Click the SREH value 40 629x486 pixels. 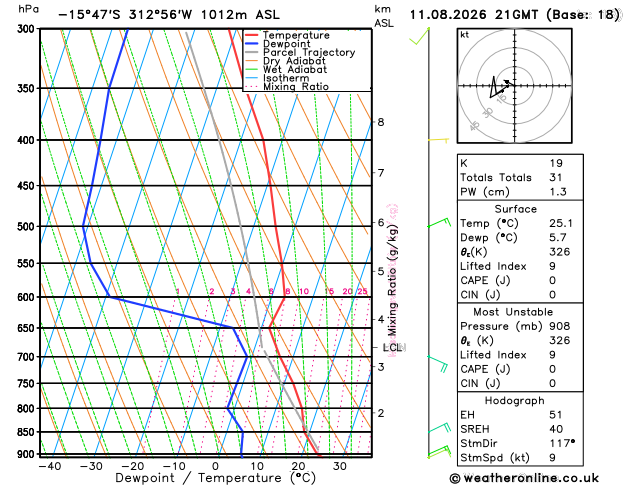click(x=556, y=429)
